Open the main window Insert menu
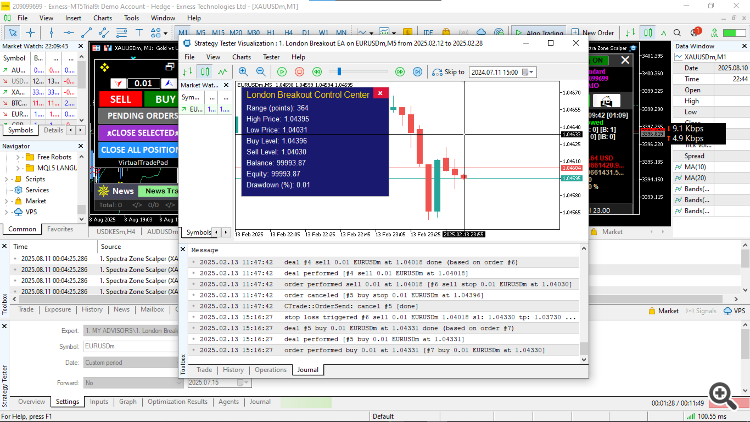The height and width of the screenshot is (422, 750). [x=73, y=18]
